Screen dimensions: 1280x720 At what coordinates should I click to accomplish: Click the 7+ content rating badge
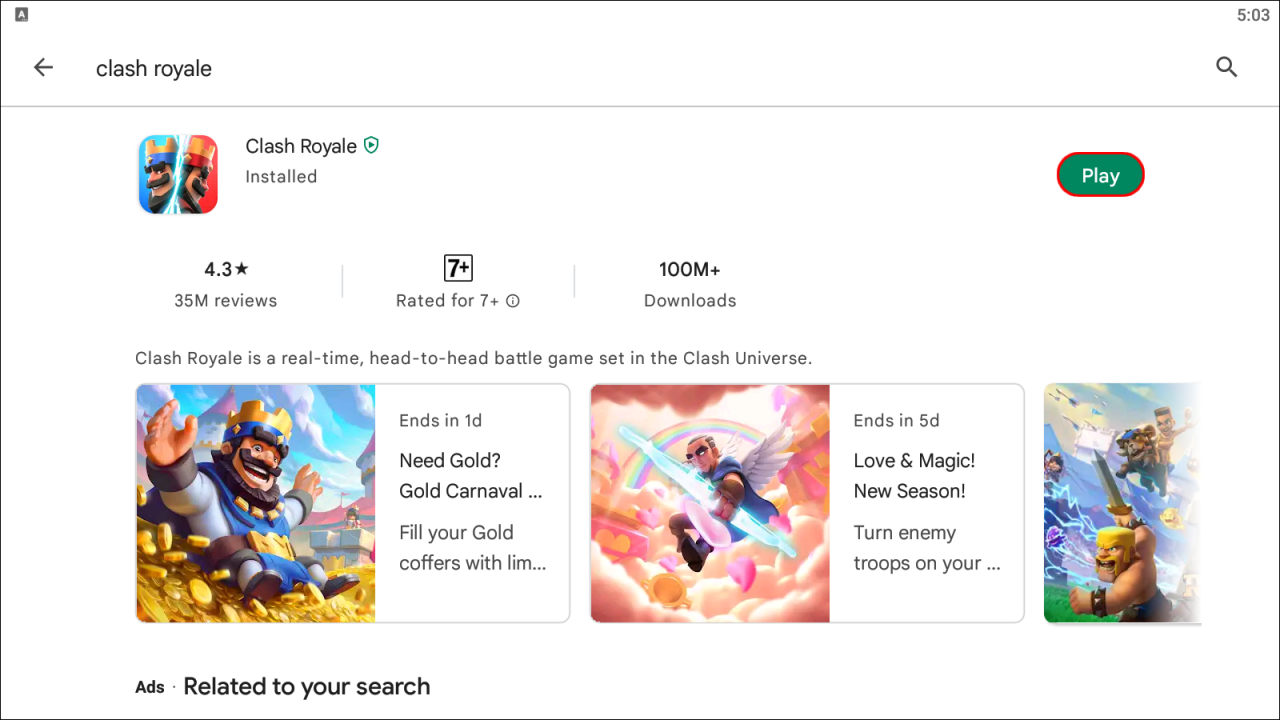click(x=457, y=267)
